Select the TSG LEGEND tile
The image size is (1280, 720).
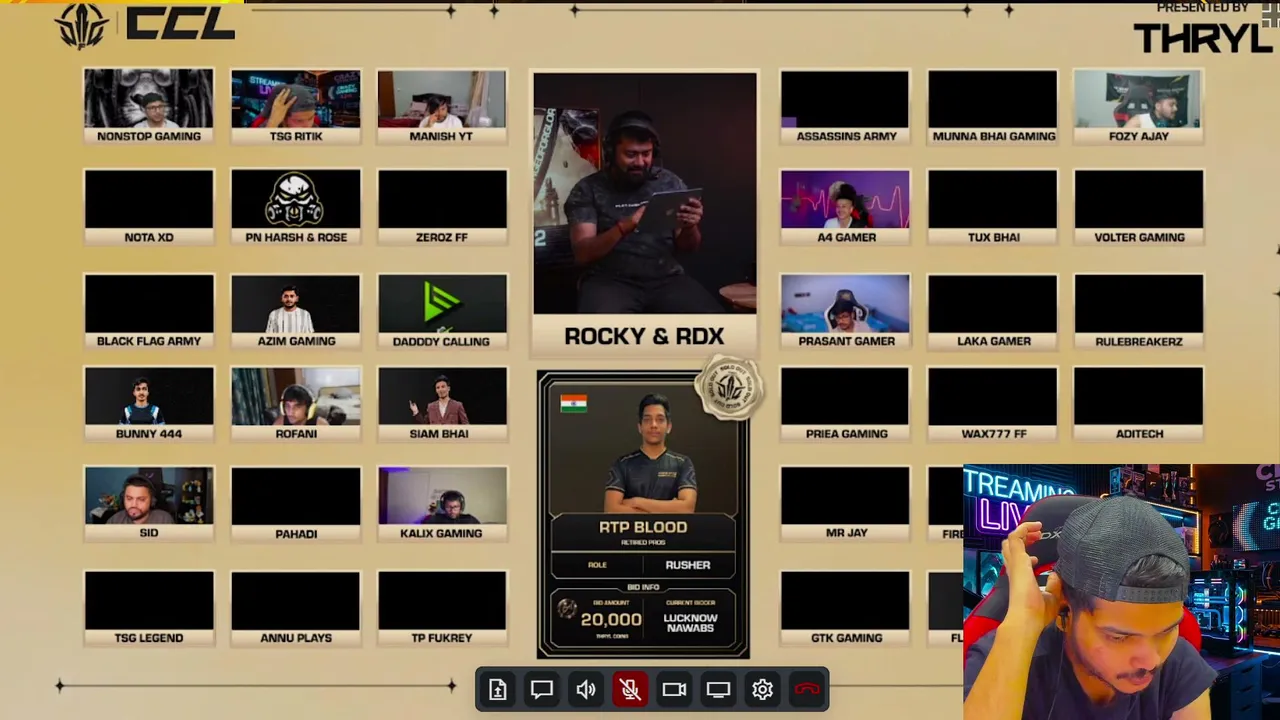[x=149, y=608]
